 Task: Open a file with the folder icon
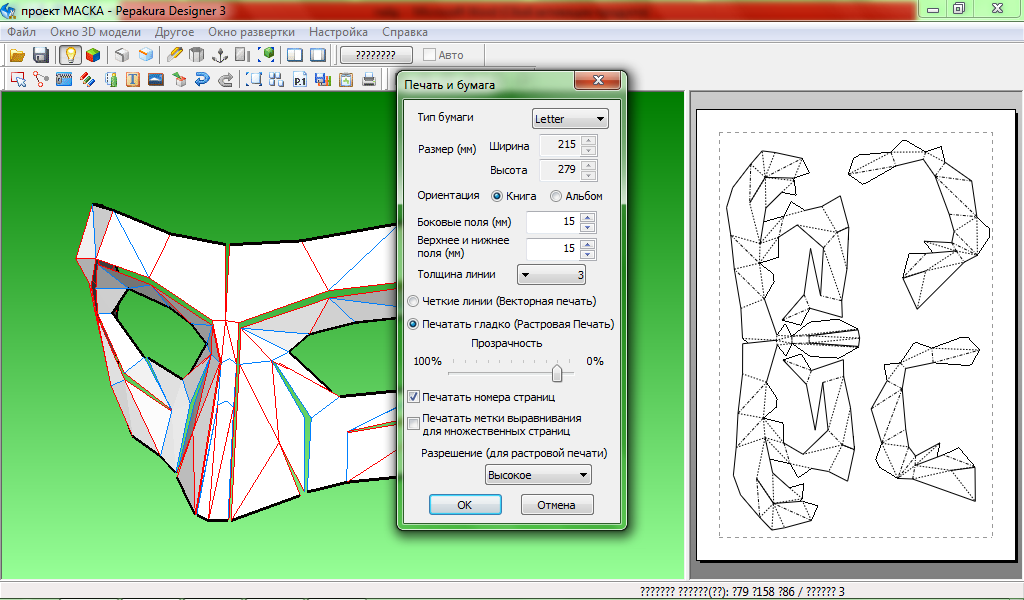point(17,55)
